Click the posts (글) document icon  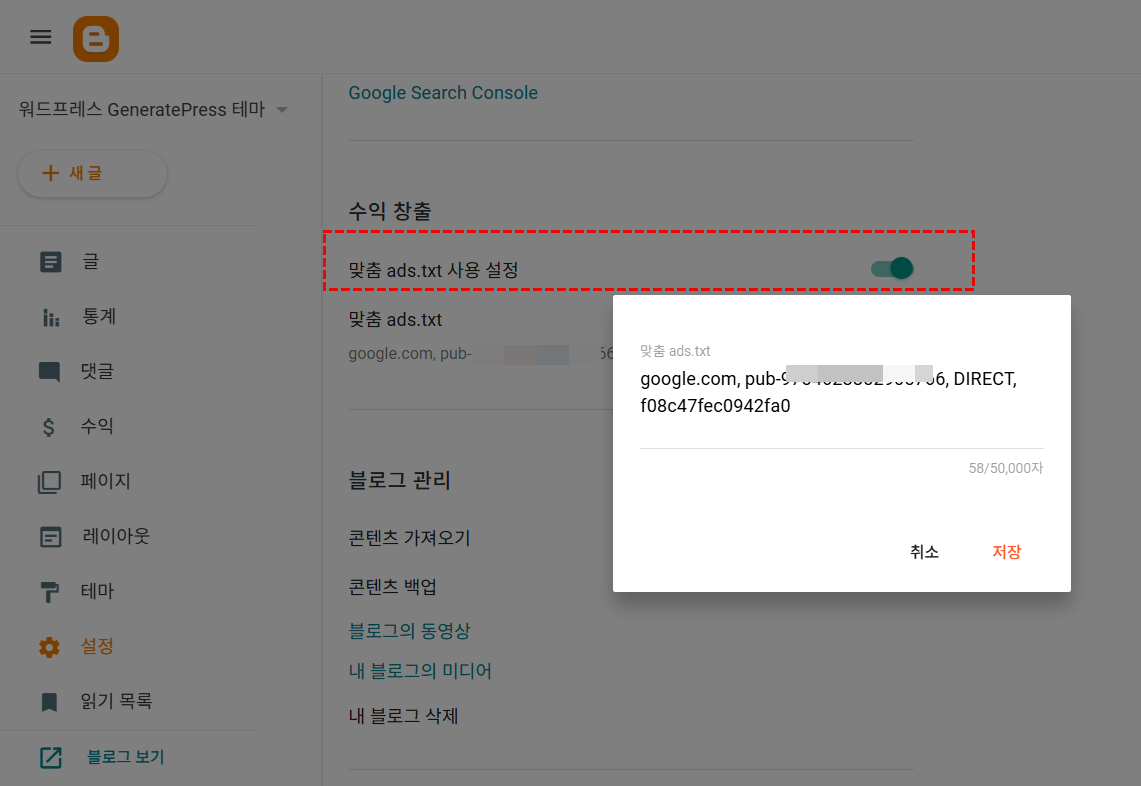(x=50, y=262)
